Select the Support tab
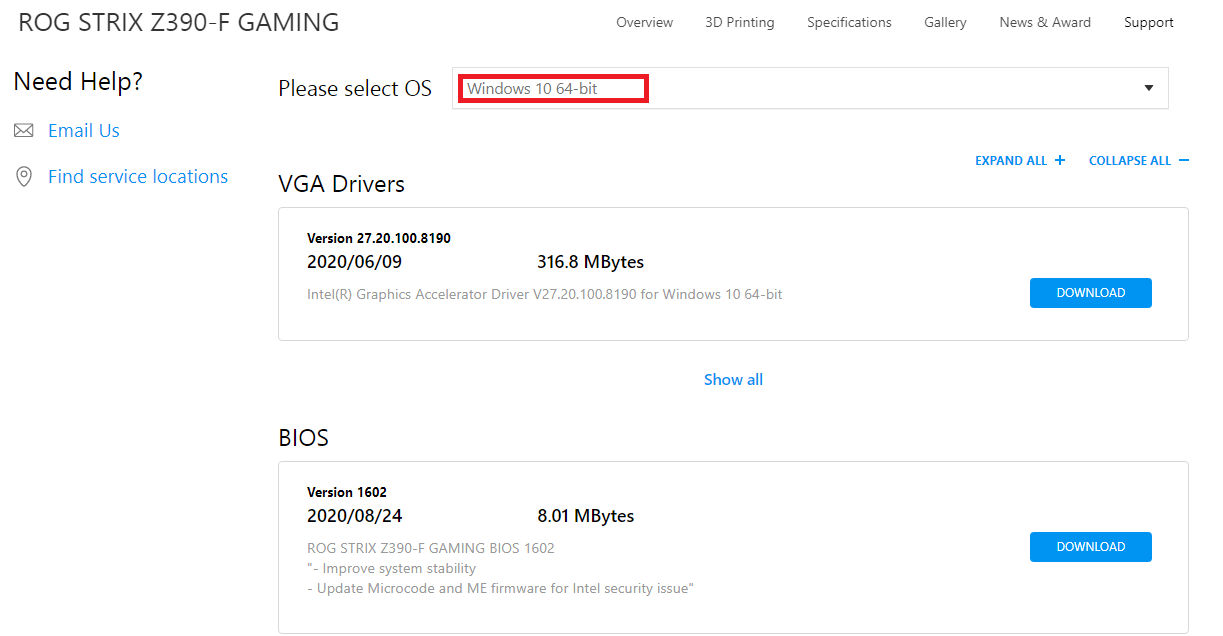1223x636 pixels. pyautogui.click(x=1148, y=22)
